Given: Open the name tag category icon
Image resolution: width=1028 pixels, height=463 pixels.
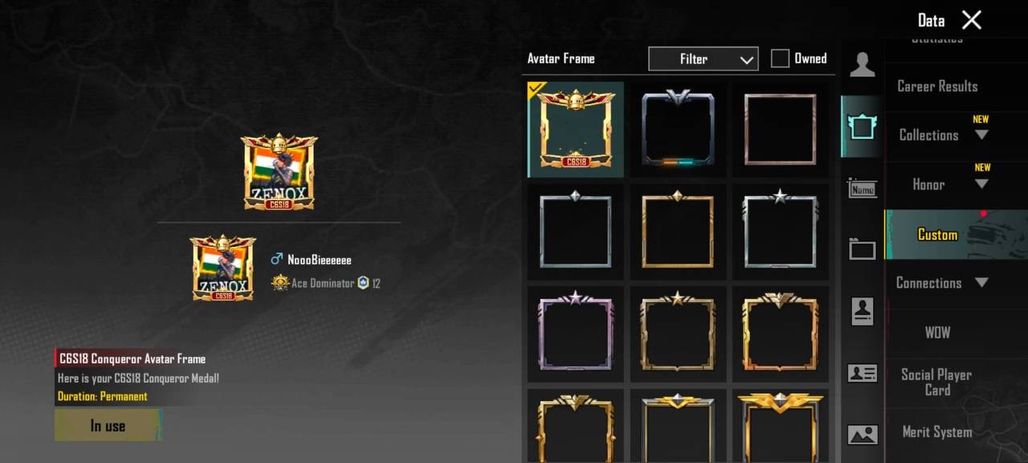Looking at the screenshot, I should tap(862, 188).
